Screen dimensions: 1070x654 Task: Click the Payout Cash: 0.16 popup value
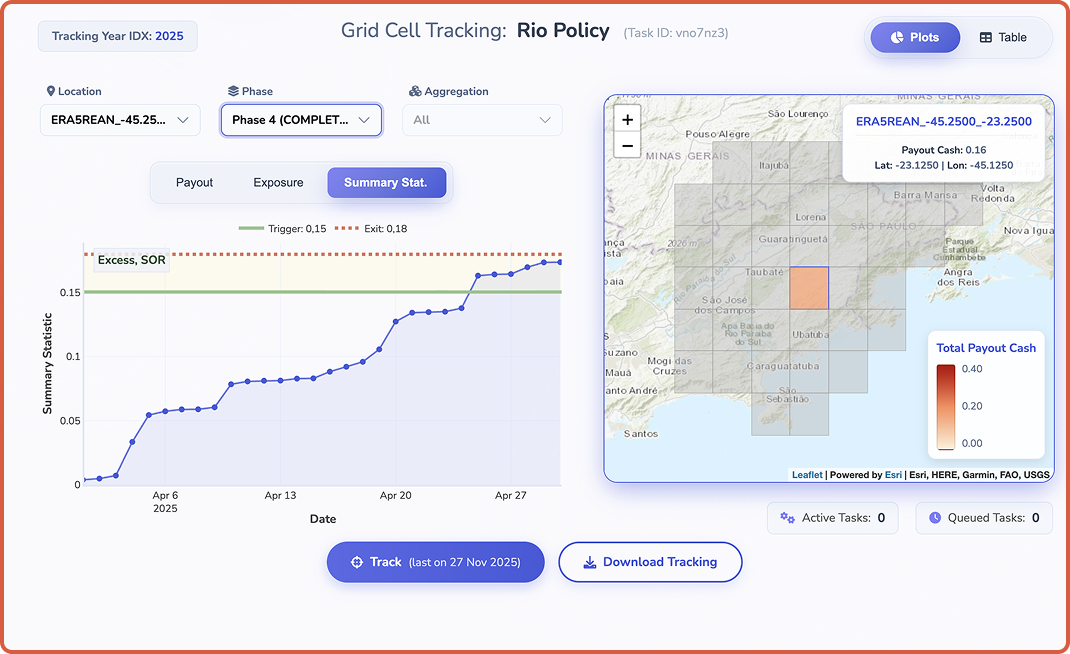pos(944,150)
